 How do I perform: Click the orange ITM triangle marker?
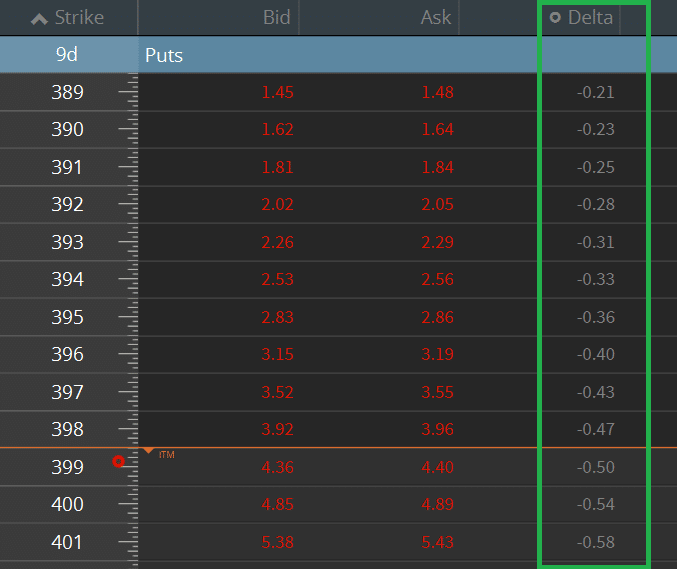(149, 451)
